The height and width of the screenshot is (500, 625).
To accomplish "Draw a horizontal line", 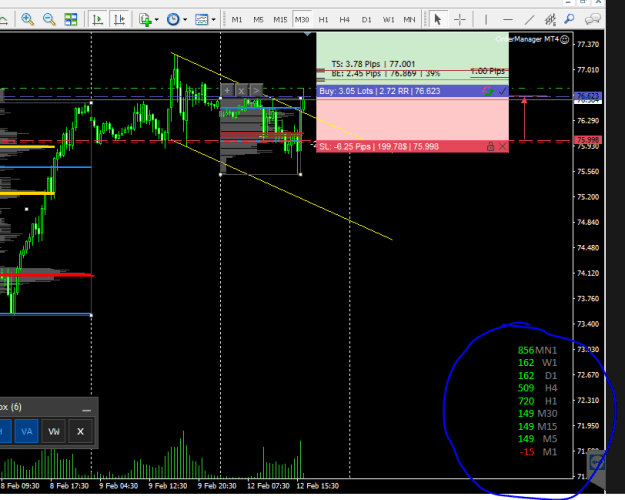I will [x=507, y=19].
